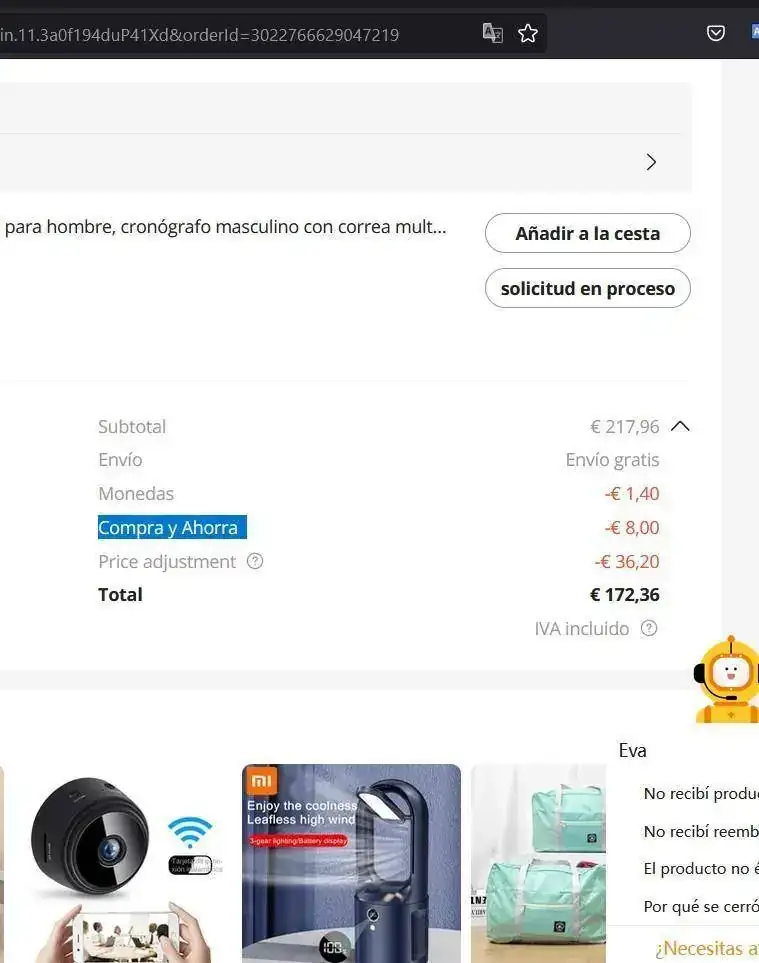Open the turquoise travel bag product thumbnail
This screenshot has height=963, width=759.
(x=538, y=863)
